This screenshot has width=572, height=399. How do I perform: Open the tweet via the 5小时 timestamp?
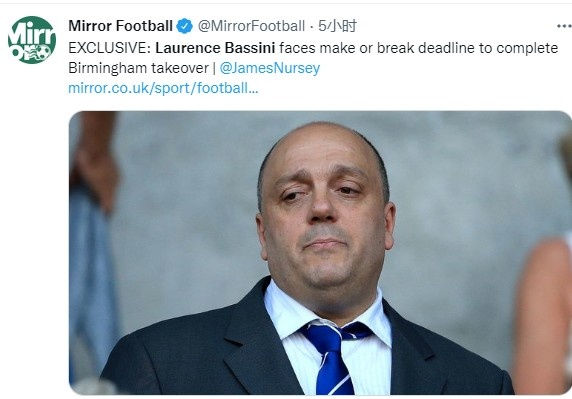337,26
